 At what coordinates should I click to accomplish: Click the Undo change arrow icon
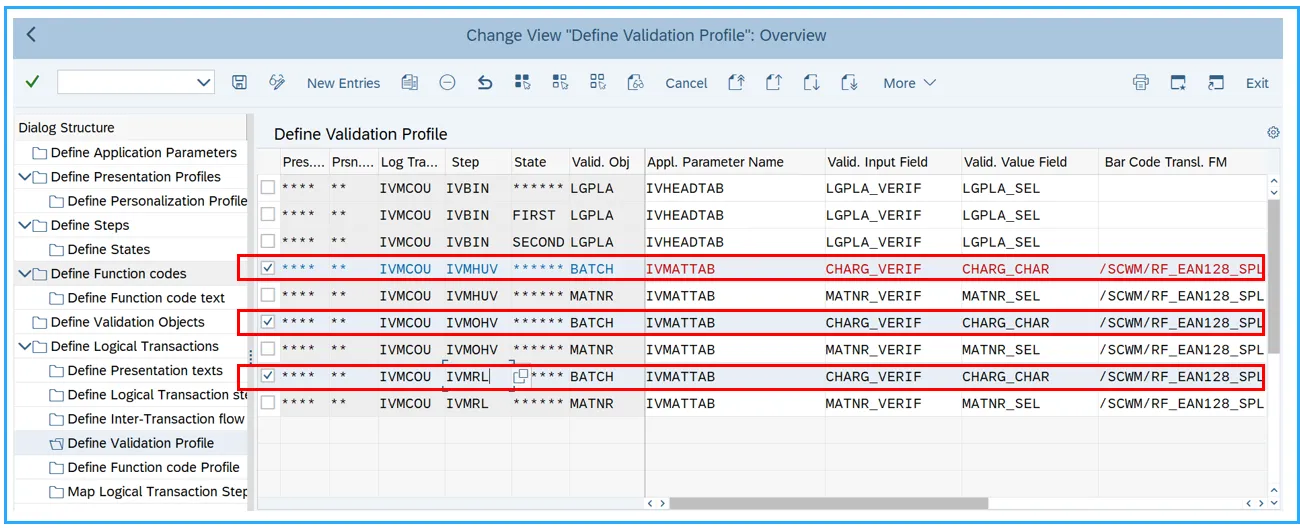(x=485, y=83)
